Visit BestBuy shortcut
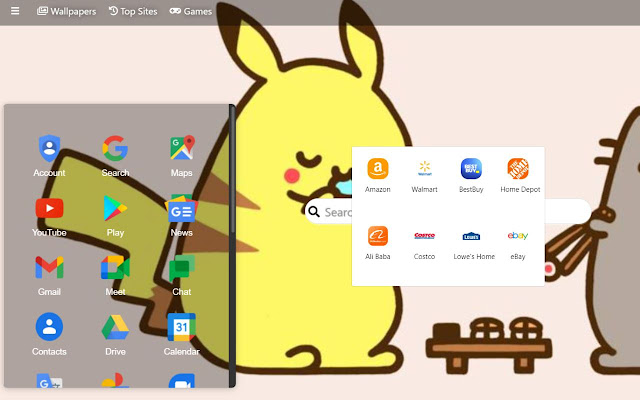This screenshot has height=400, width=640. (471, 176)
